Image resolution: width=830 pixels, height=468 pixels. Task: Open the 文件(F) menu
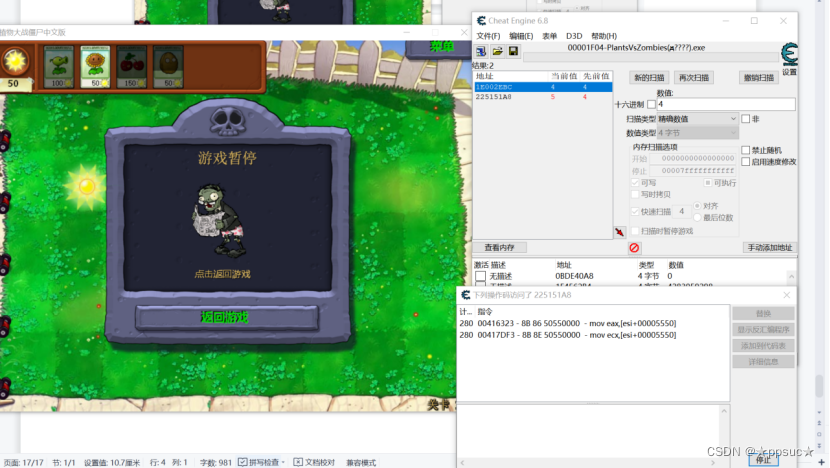488,36
